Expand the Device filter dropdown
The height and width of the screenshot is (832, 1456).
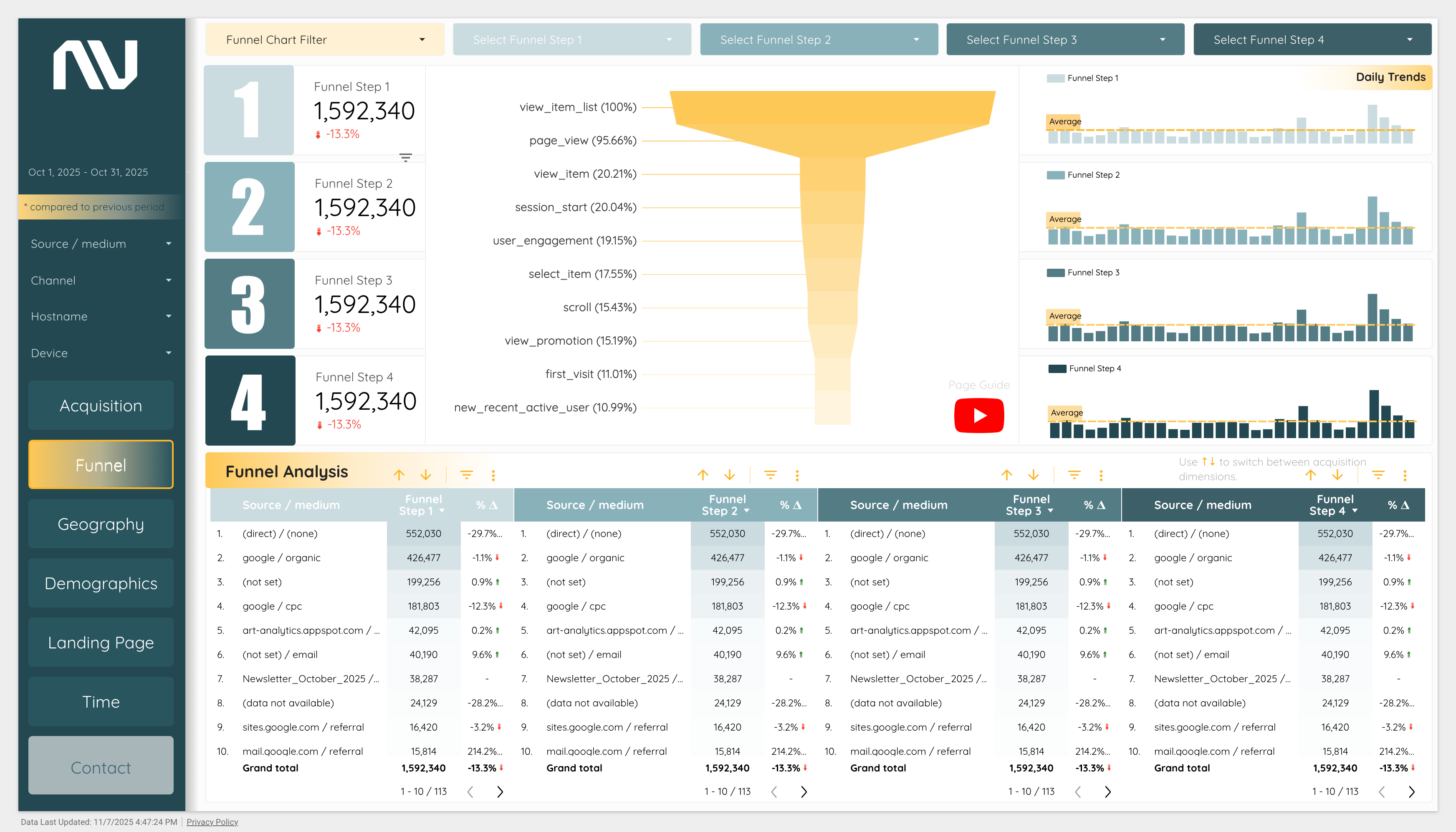(101, 353)
